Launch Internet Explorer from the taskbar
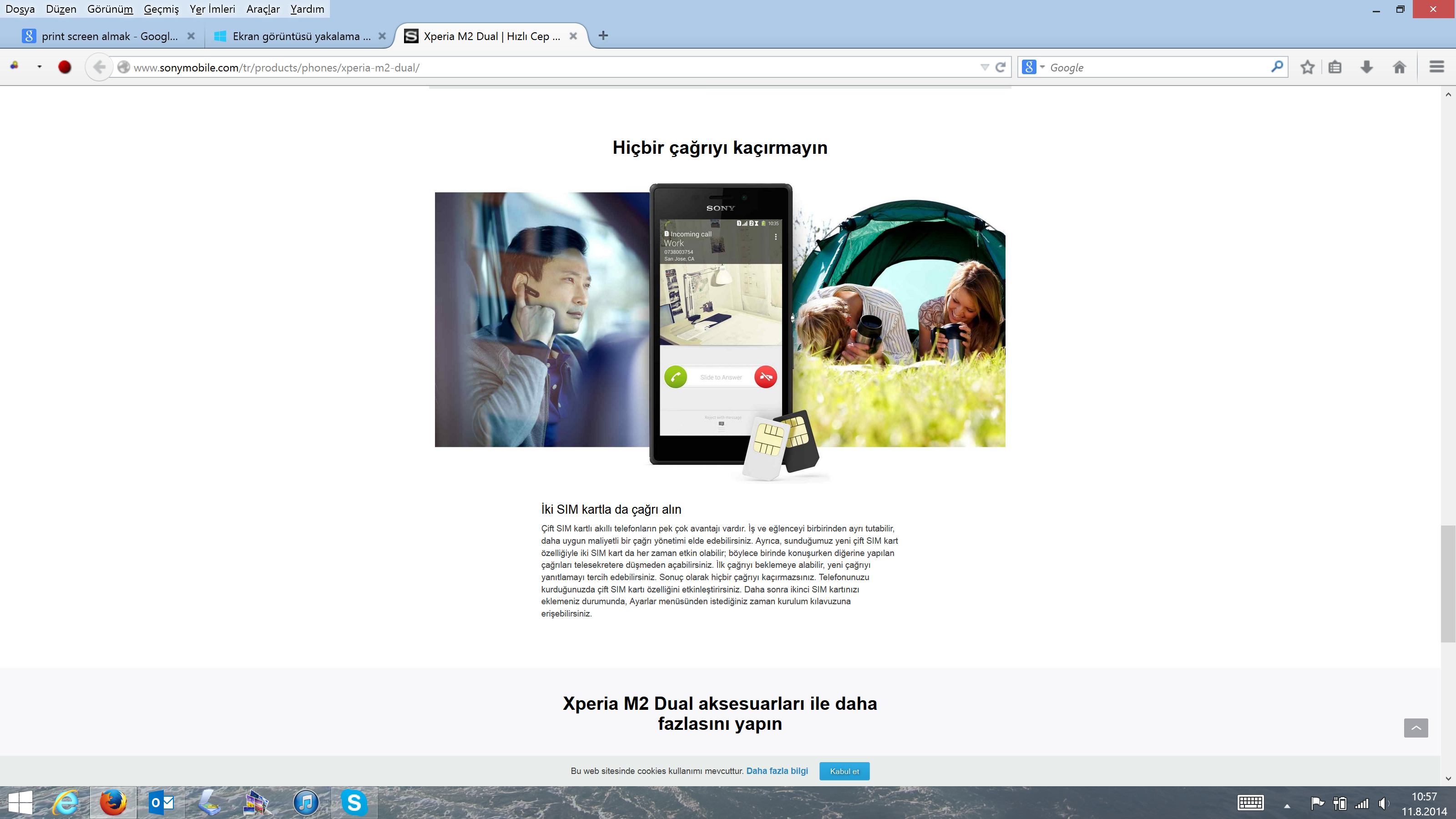Screen dimensions: 1456x819 [x=66, y=803]
